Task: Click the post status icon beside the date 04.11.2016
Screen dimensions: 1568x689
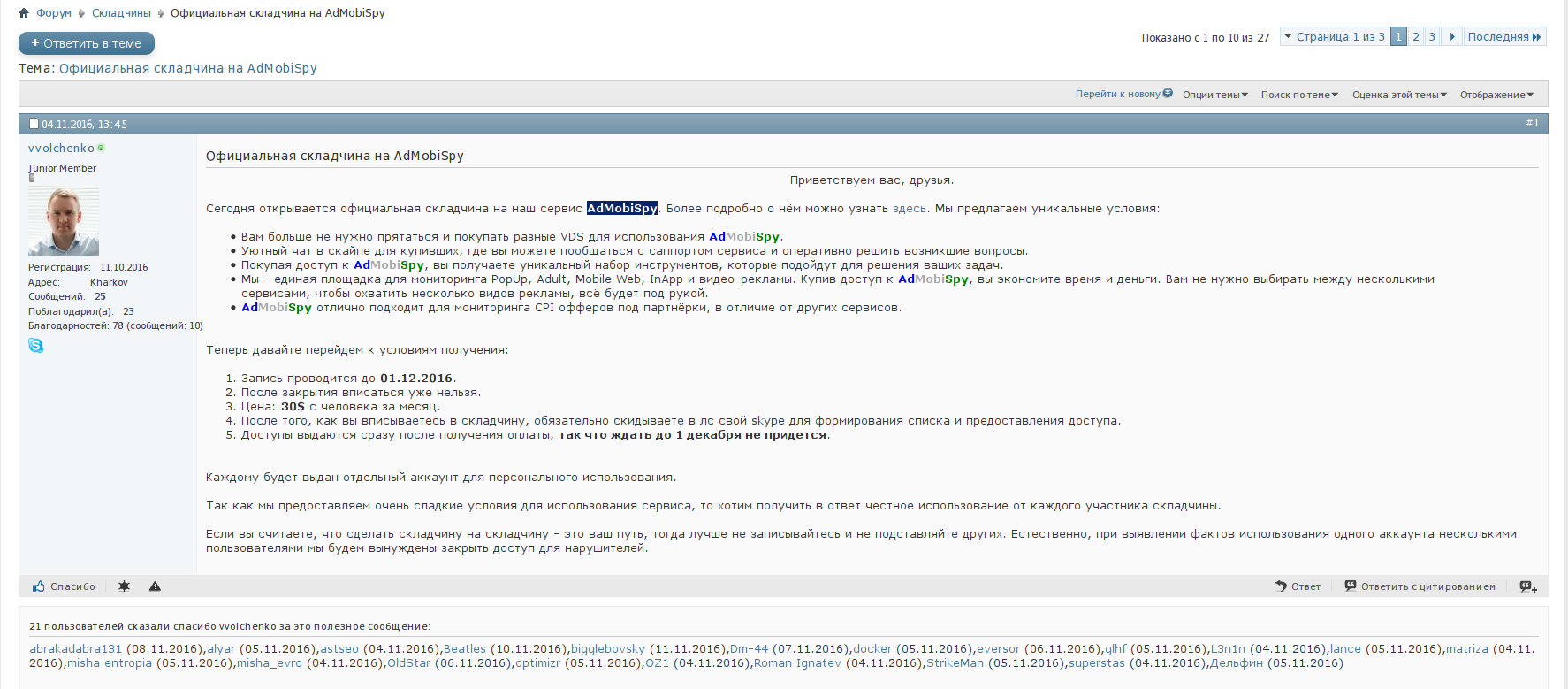Action: [34, 124]
